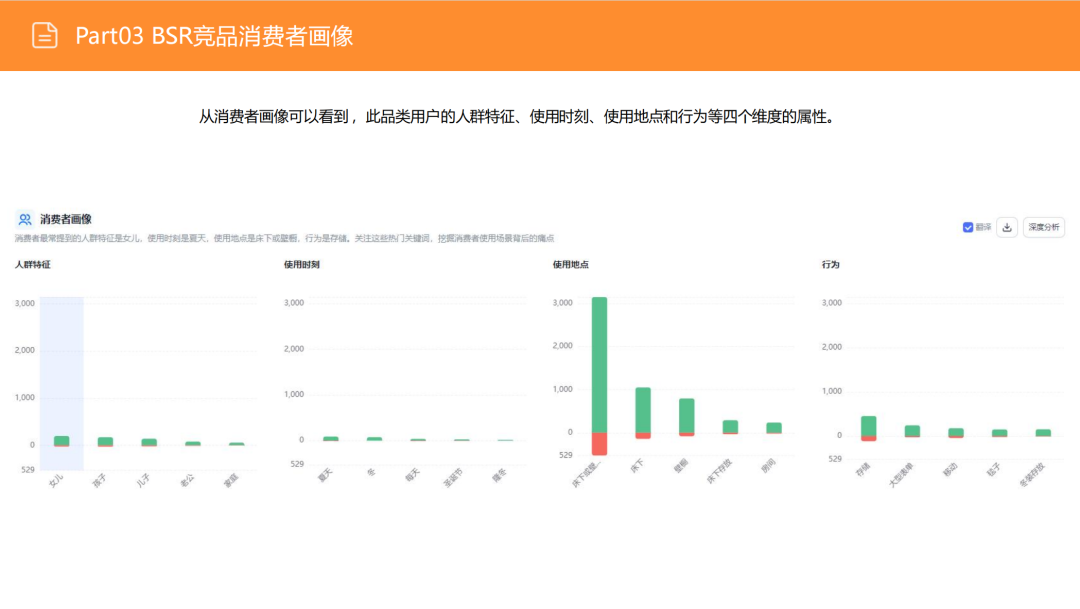This screenshot has width=1080, height=609.
Task: Select the 女儿 bar in 人群特征 chart
Action: click(x=61, y=441)
